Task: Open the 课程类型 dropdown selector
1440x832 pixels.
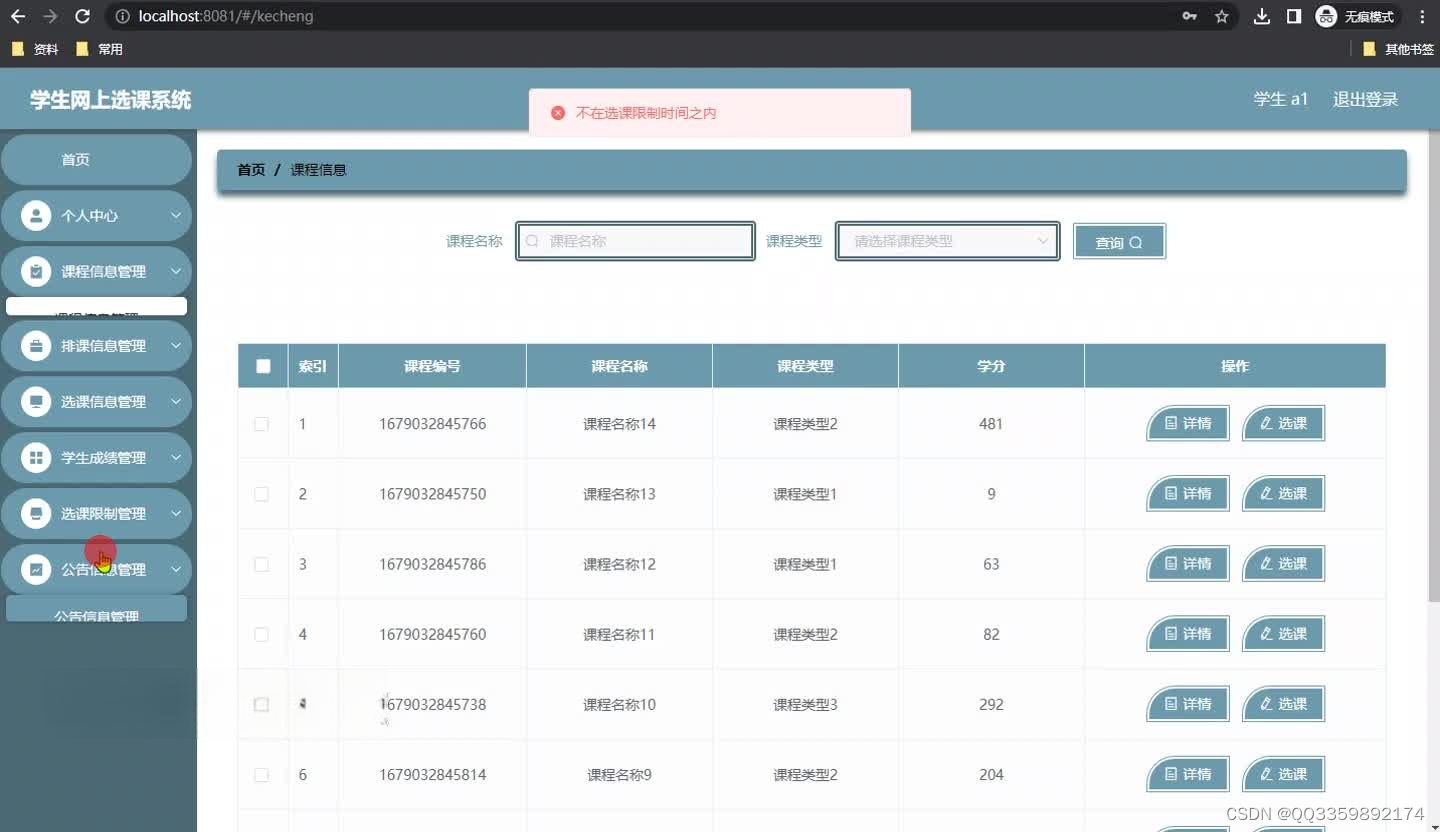Action: point(947,241)
